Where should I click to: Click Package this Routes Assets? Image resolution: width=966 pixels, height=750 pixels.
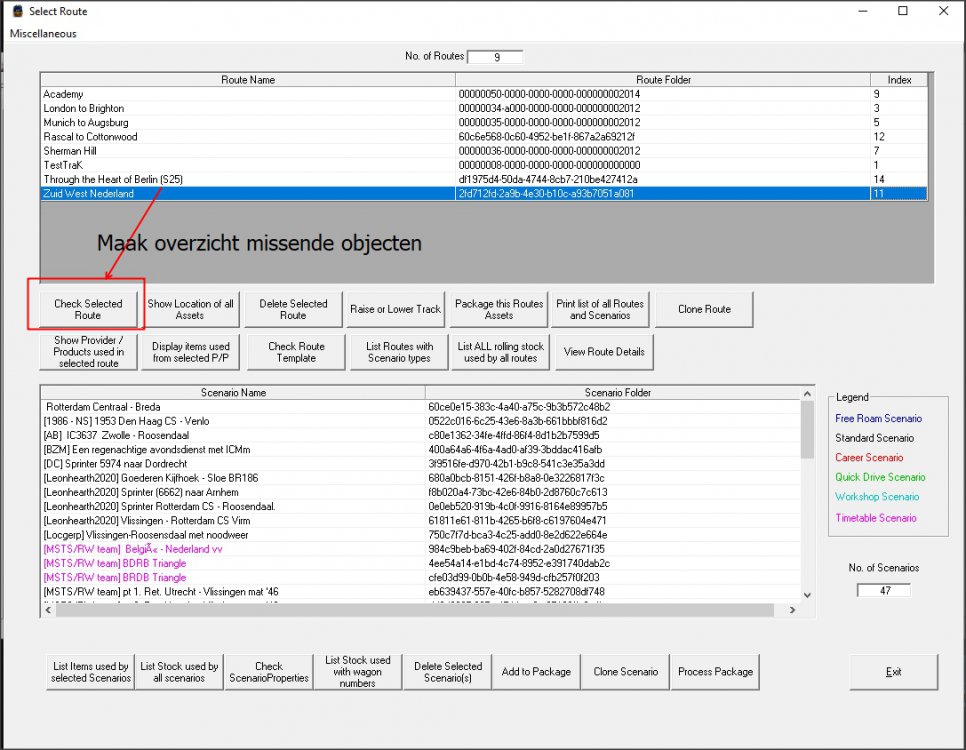[x=499, y=309]
